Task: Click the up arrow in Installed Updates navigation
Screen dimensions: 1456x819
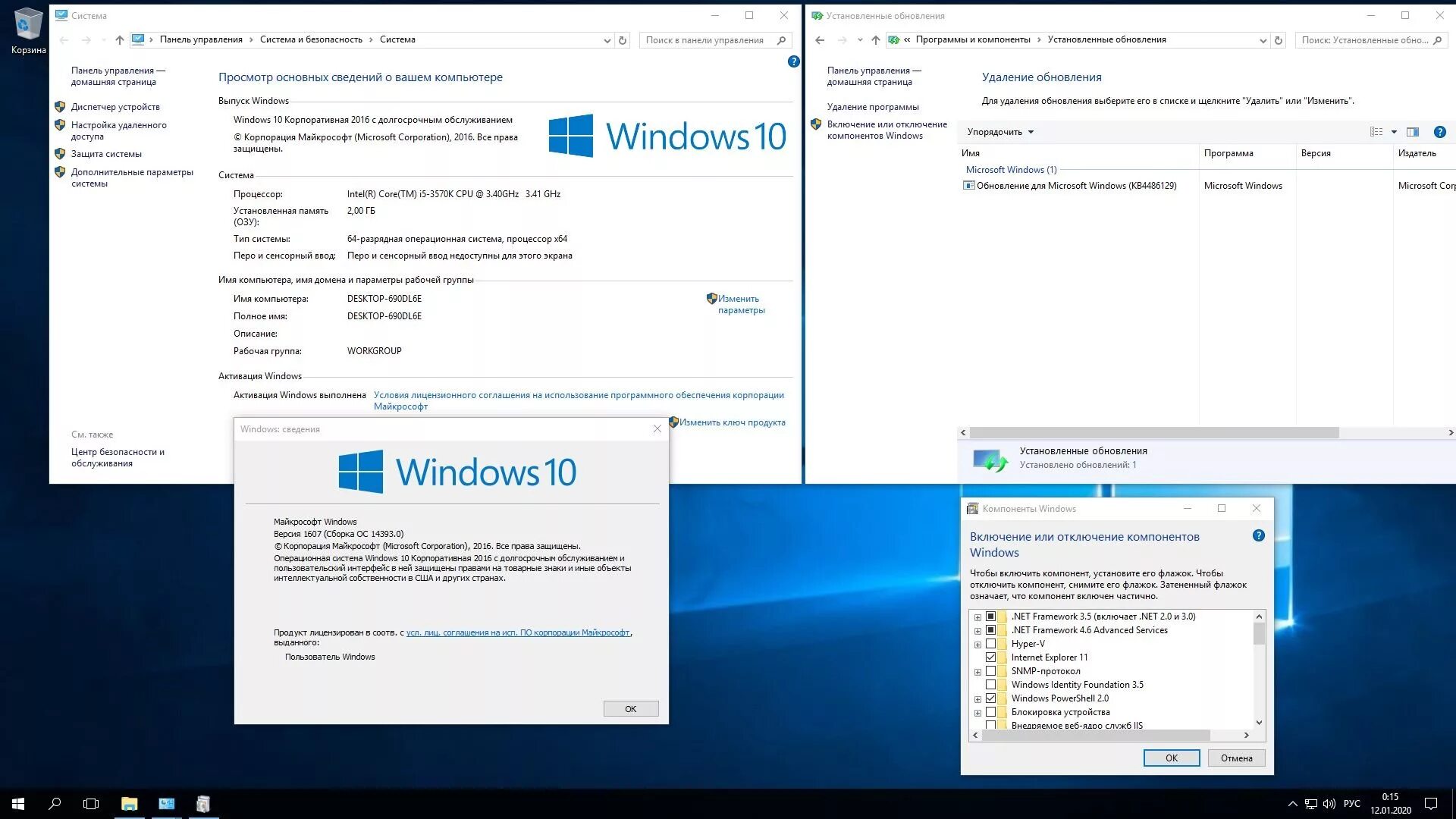Action: [876, 40]
